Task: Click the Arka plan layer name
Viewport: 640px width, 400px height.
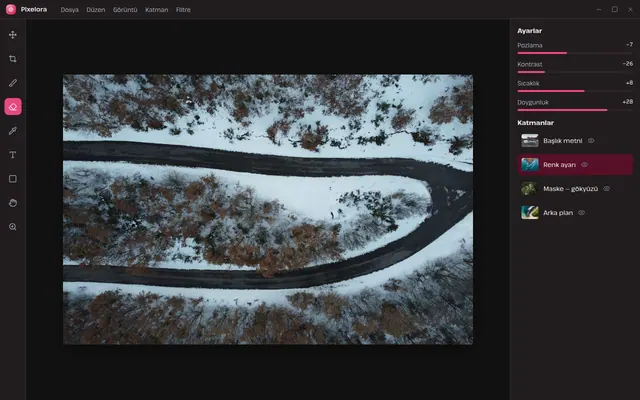Action: [x=558, y=213]
